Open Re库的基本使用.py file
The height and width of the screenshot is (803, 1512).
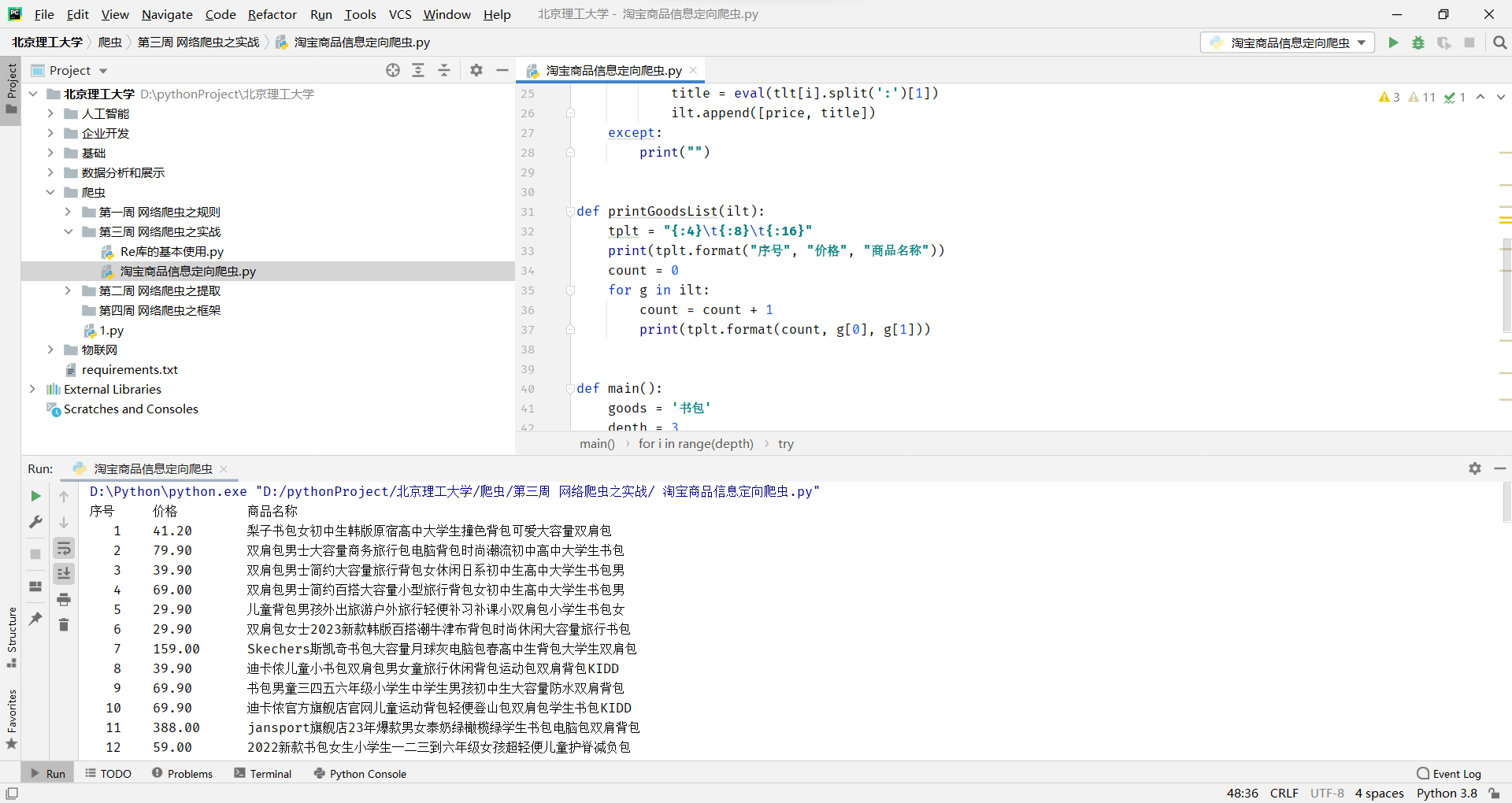[172, 251]
